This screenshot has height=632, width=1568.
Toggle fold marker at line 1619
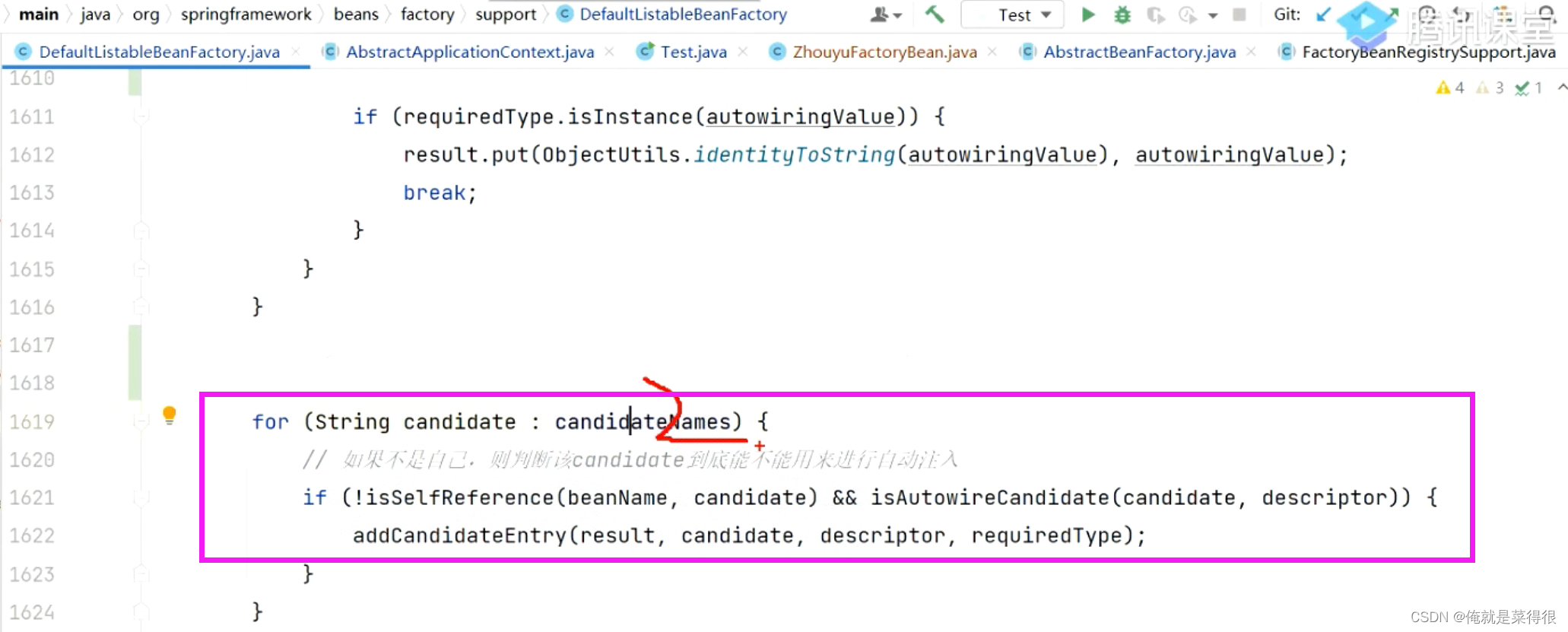pyautogui.click(x=141, y=421)
